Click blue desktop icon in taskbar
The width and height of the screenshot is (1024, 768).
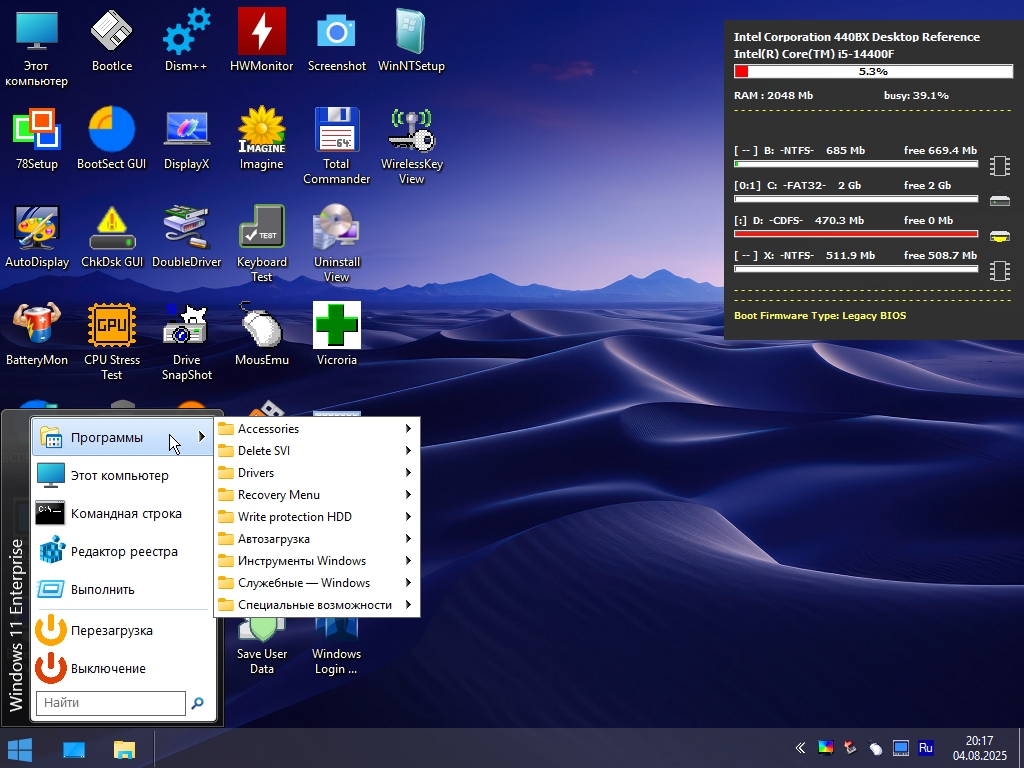pyautogui.click(x=74, y=750)
